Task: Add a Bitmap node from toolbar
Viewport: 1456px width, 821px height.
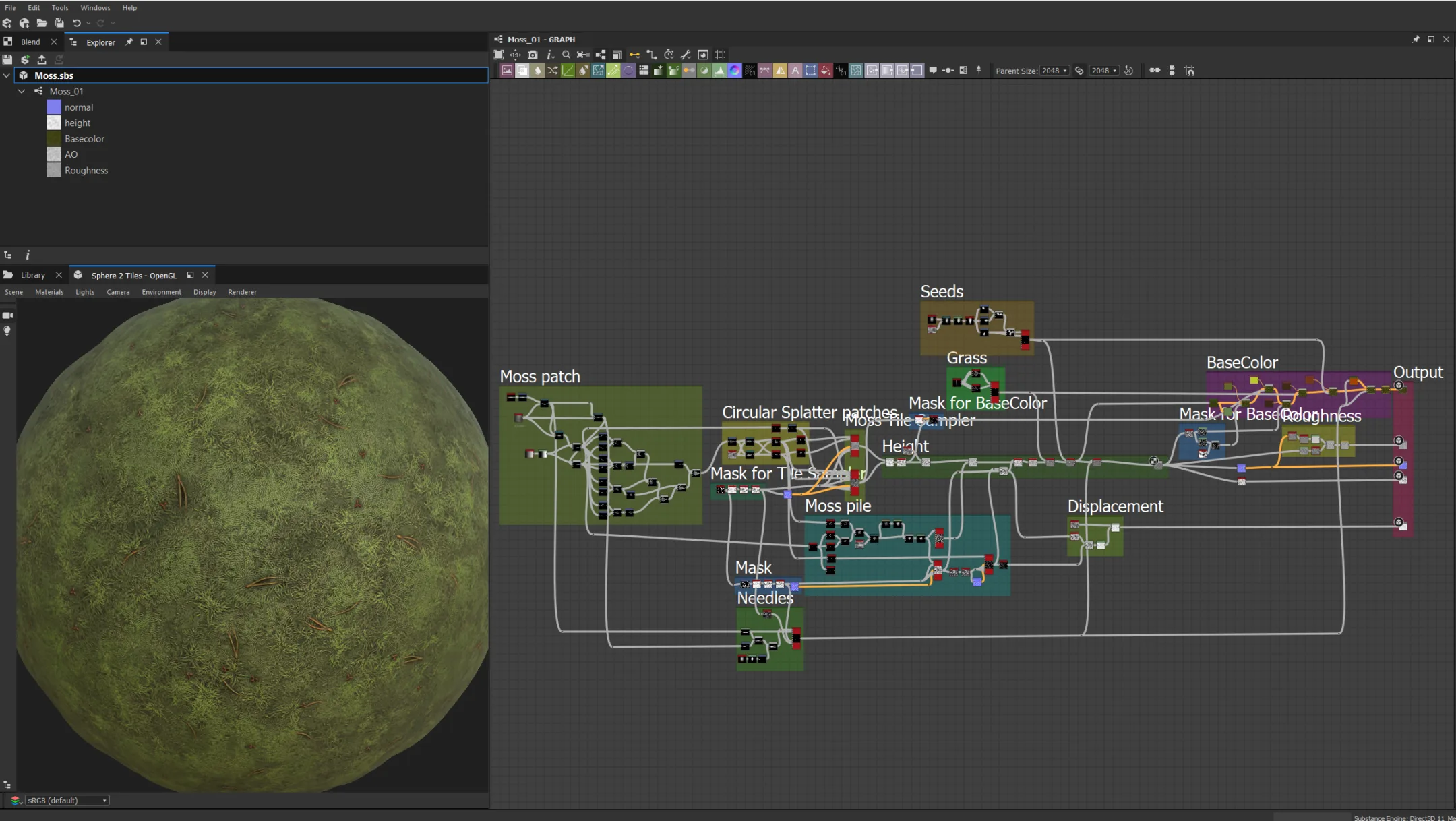Action: [x=507, y=71]
